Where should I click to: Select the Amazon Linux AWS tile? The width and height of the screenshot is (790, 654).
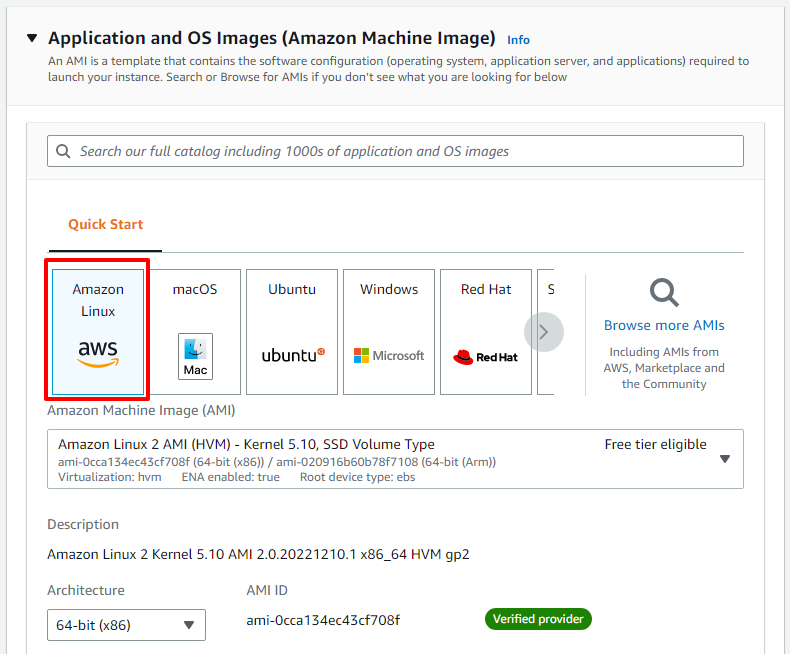[x=98, y=332]
